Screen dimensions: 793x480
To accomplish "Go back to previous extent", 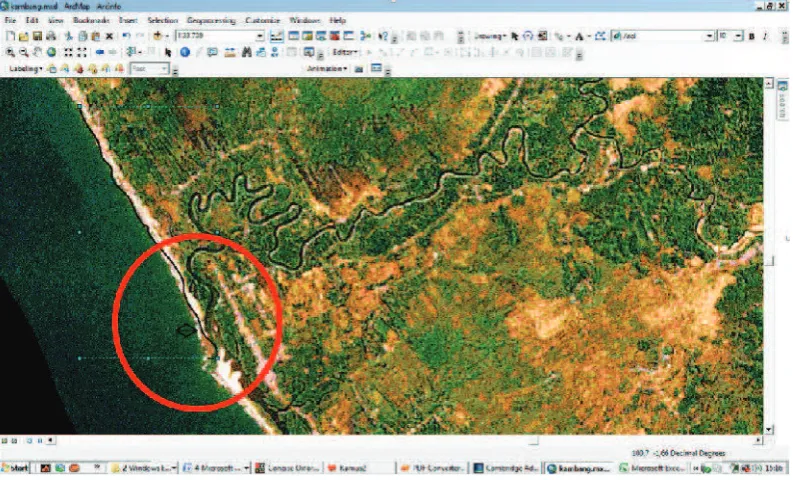I will (x=100, y=53).
